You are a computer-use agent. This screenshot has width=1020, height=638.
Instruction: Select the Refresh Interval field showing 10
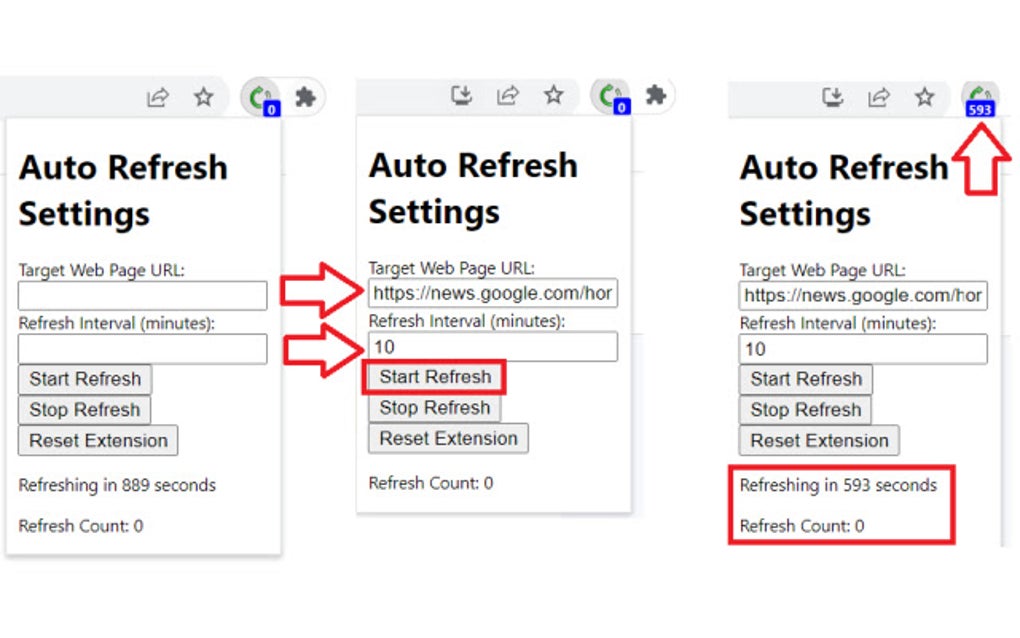[492, 347]
